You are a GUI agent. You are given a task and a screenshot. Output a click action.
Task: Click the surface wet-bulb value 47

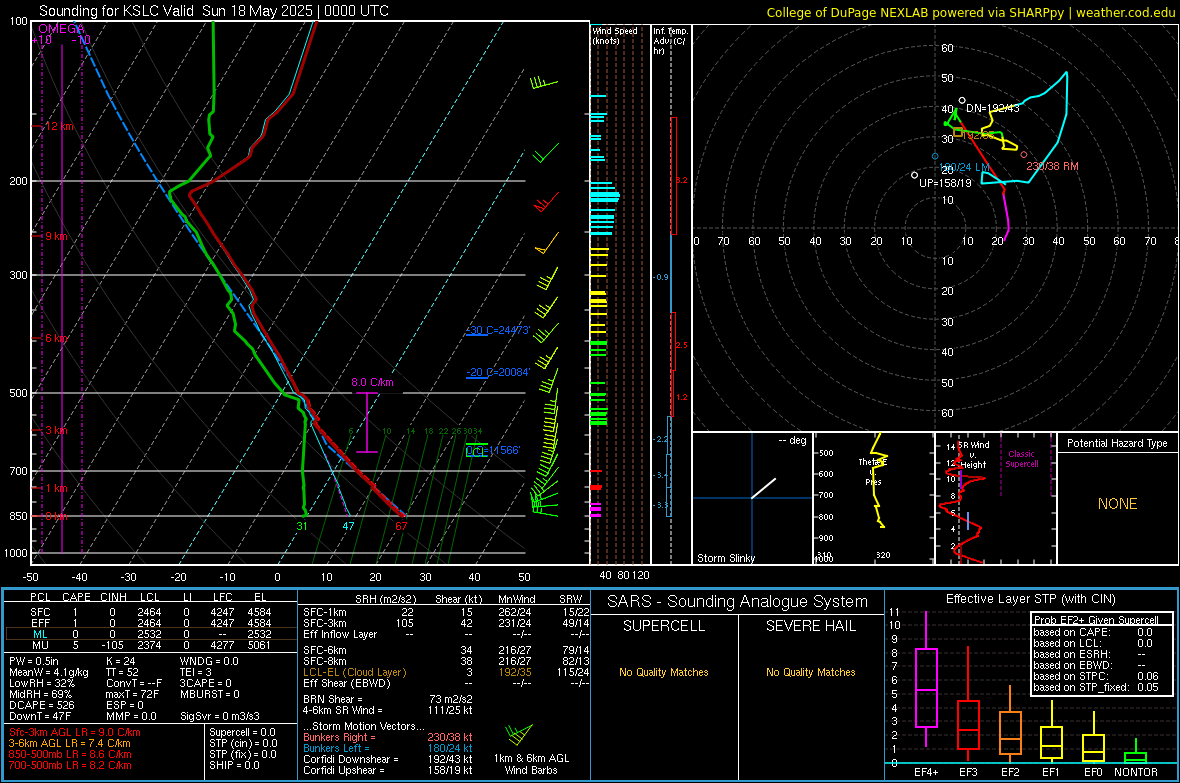point(348,526)
